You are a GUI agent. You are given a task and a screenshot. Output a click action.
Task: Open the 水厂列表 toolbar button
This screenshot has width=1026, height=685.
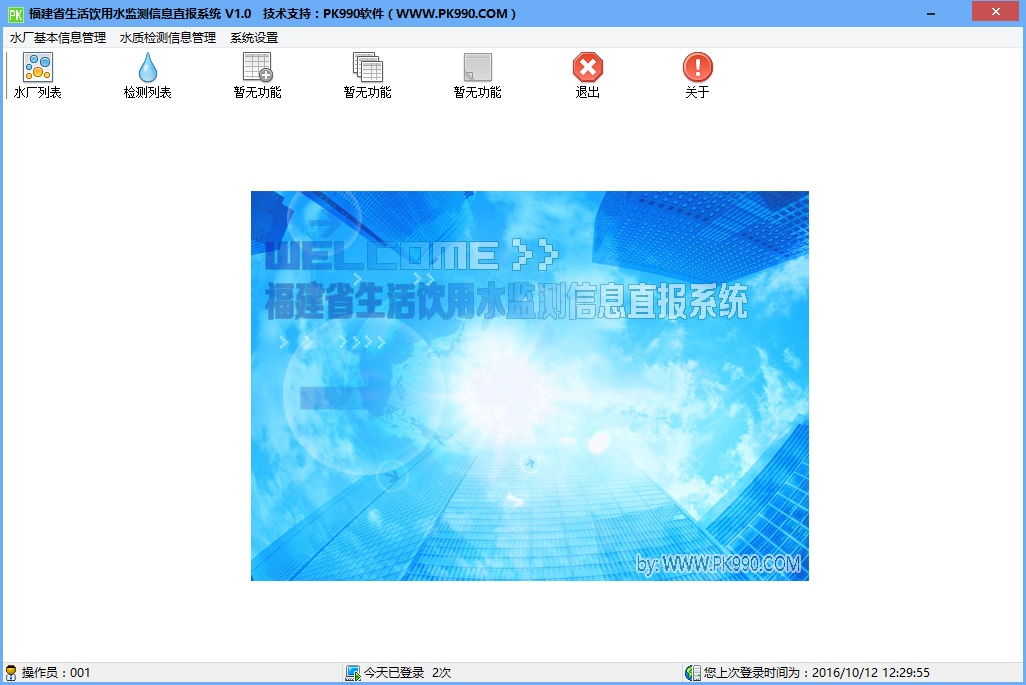click(37, 76)
